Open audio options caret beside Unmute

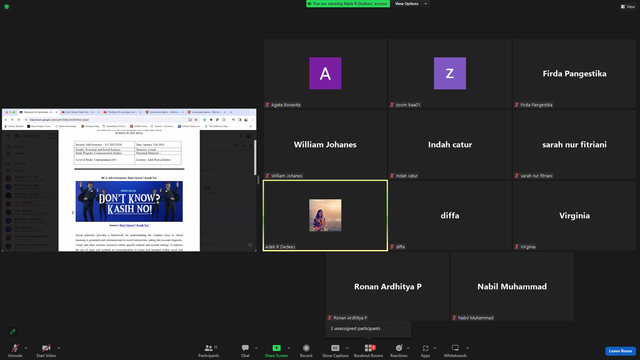click(26, 348)
